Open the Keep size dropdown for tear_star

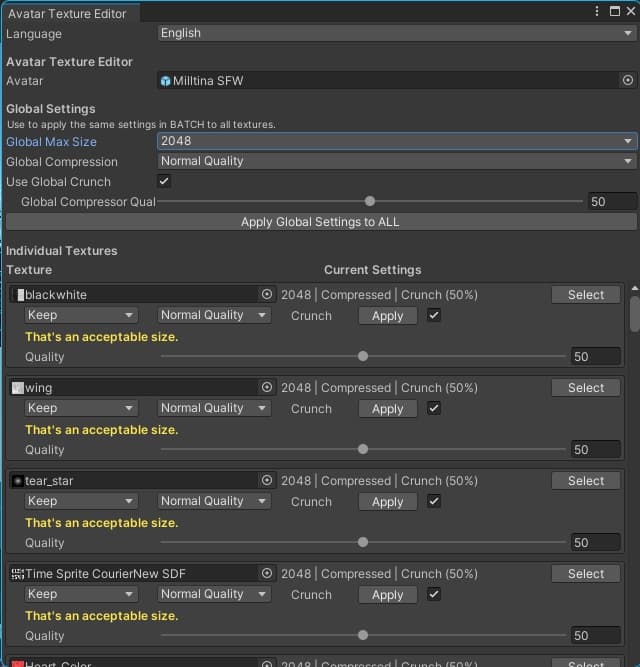[x=80, y=501]
